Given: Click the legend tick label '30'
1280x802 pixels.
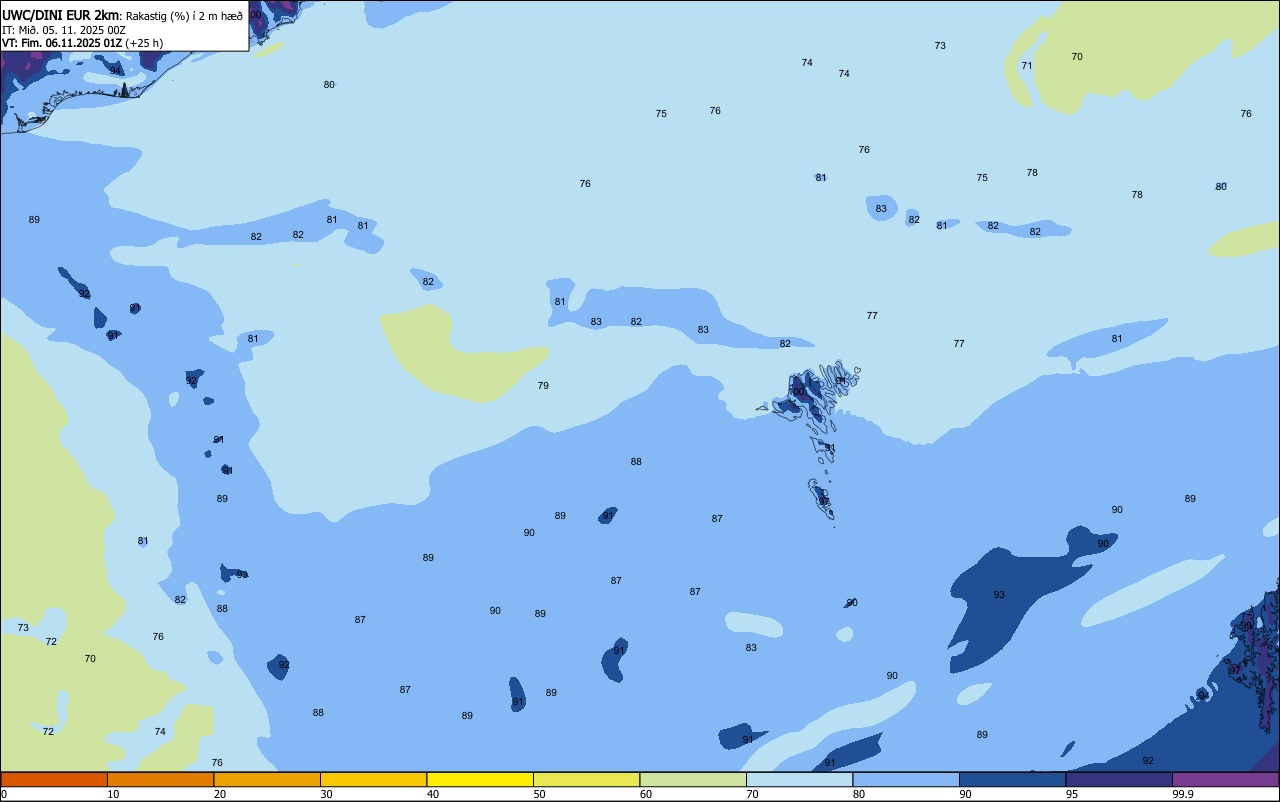Looking at the screenshot, I should tap(326, 794).
